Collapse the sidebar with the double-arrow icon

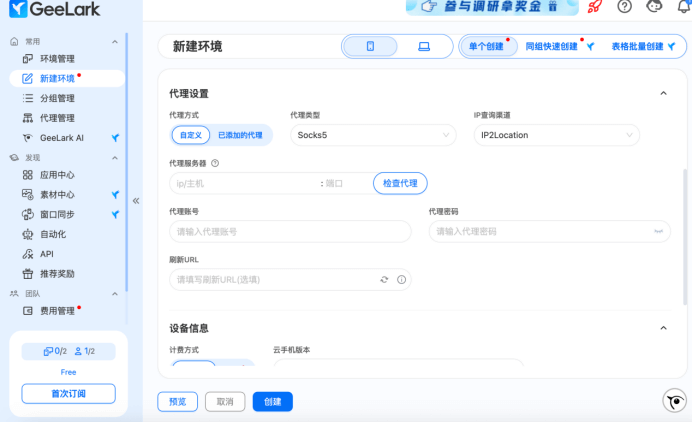[x=136, y=200]
